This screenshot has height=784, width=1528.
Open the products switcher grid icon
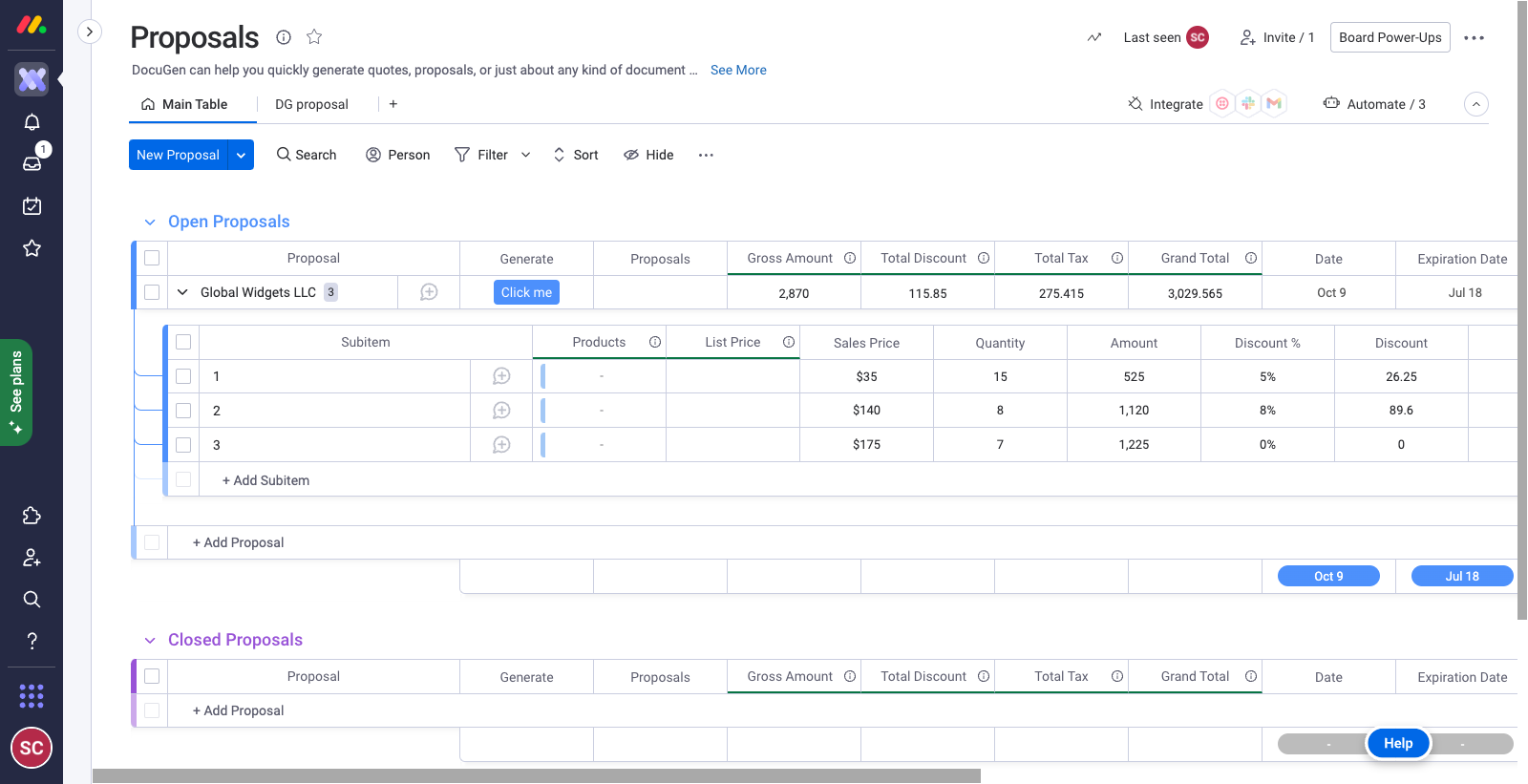(x=32, y=696)
